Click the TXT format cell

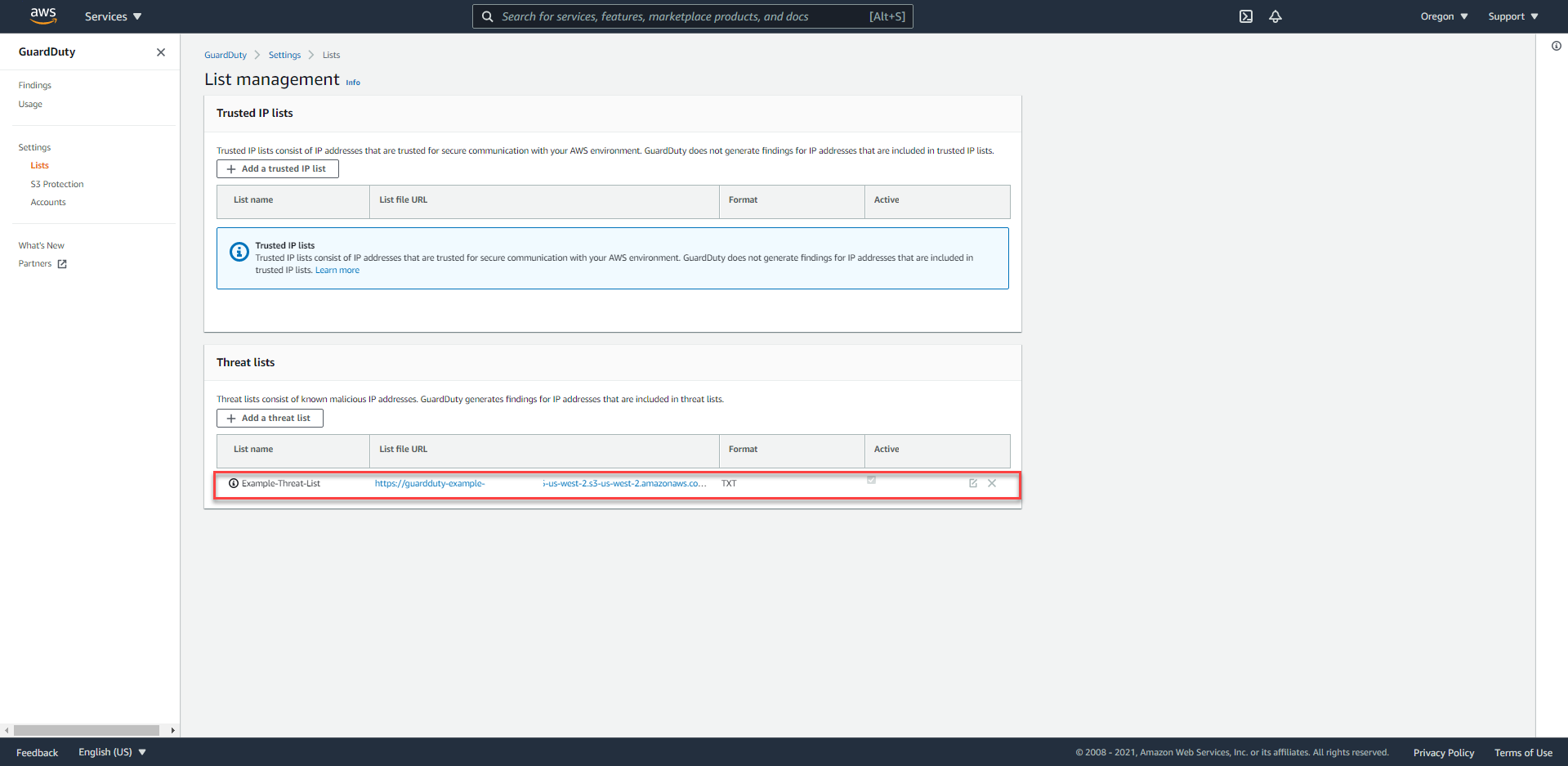coord(729,483)
